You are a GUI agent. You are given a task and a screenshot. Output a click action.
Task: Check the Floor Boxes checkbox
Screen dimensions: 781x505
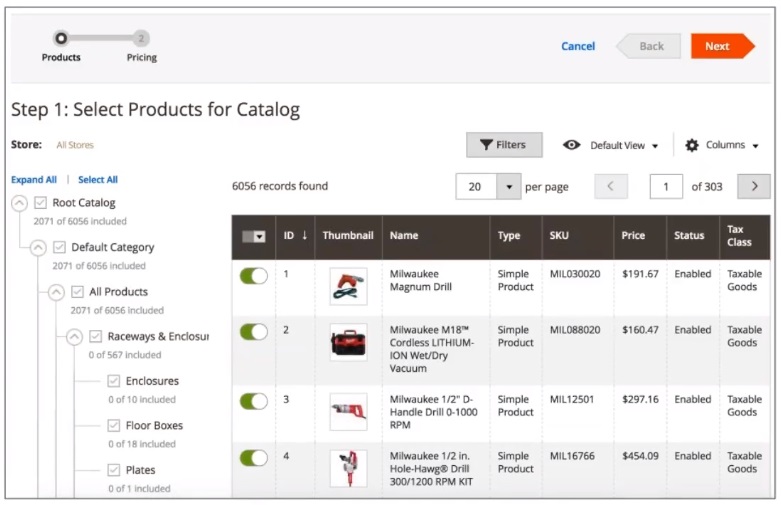click(114, 425)
